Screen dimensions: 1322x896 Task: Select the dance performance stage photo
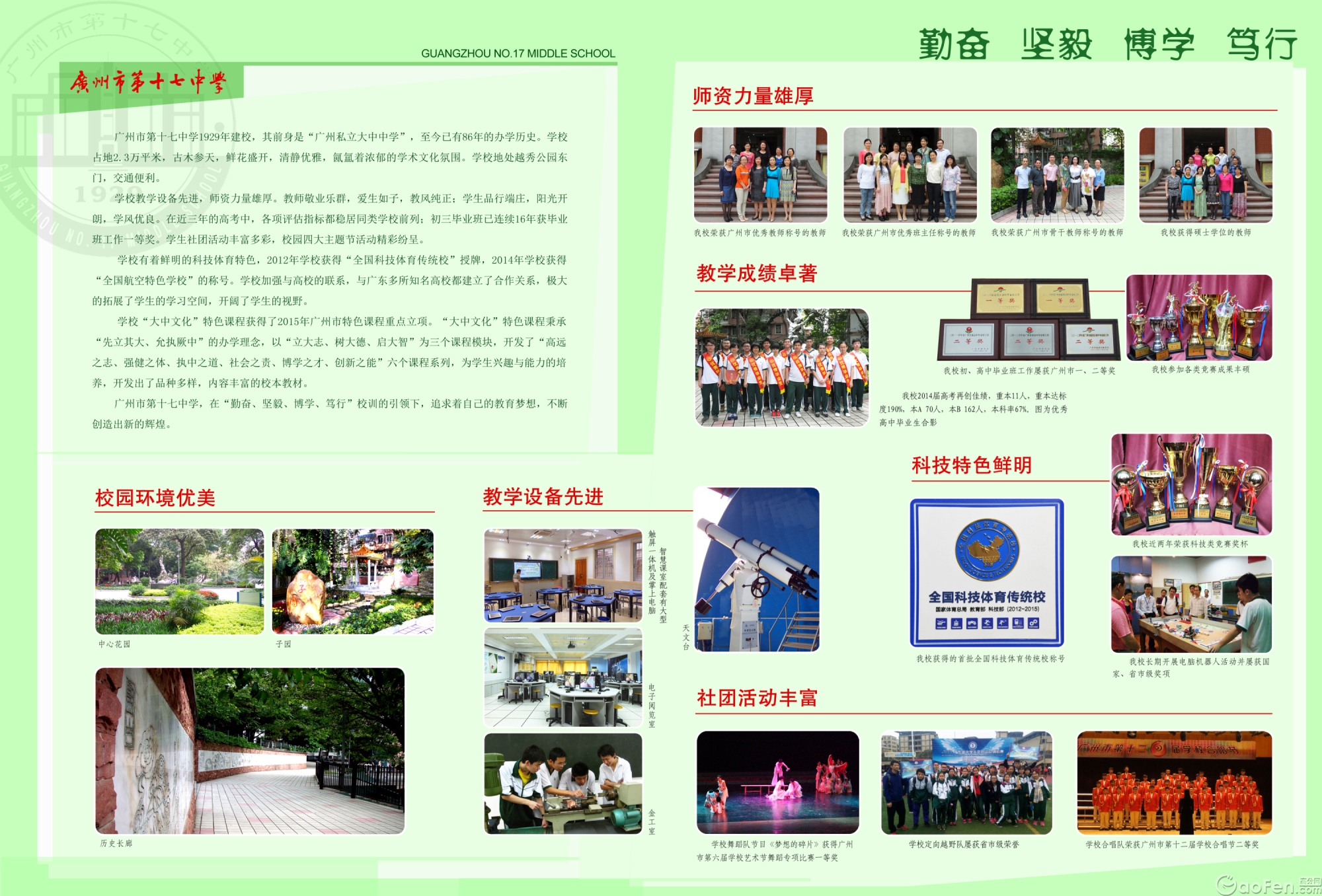point(778,782)
